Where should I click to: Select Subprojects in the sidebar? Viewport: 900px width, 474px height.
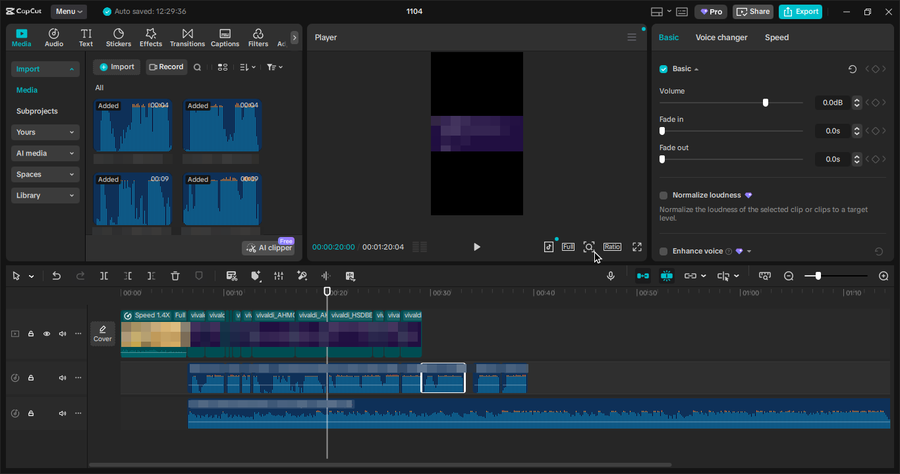point(37,111)
